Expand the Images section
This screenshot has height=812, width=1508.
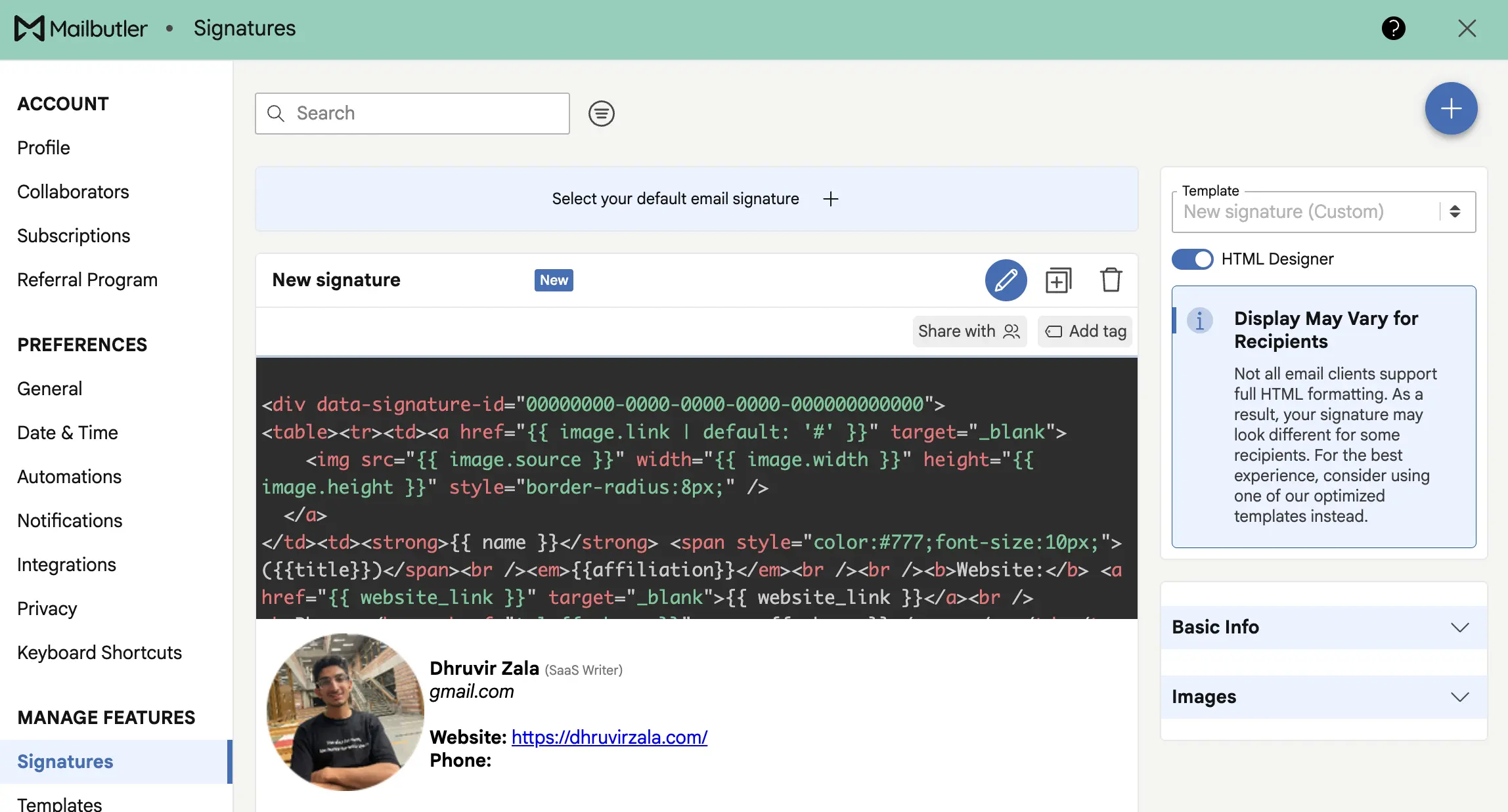coord(1323,697)
